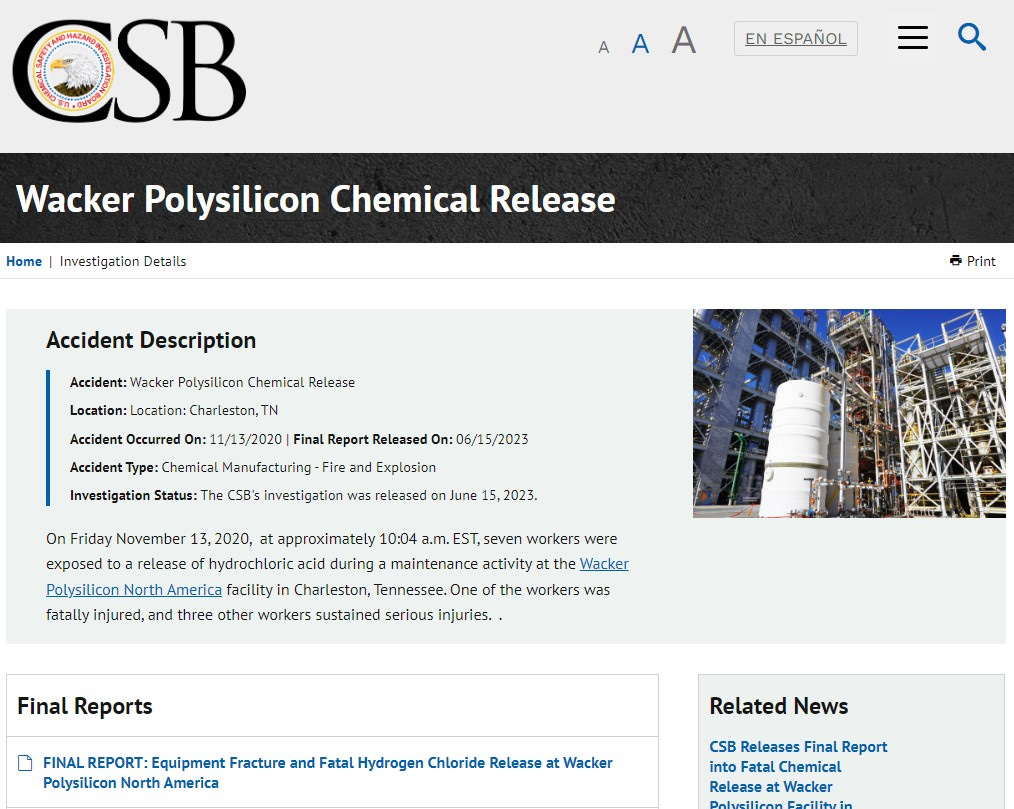Click the Investigation Details breadcrumb text
This screenshot has height=809, width=1014.
click(x=123, y=261)
